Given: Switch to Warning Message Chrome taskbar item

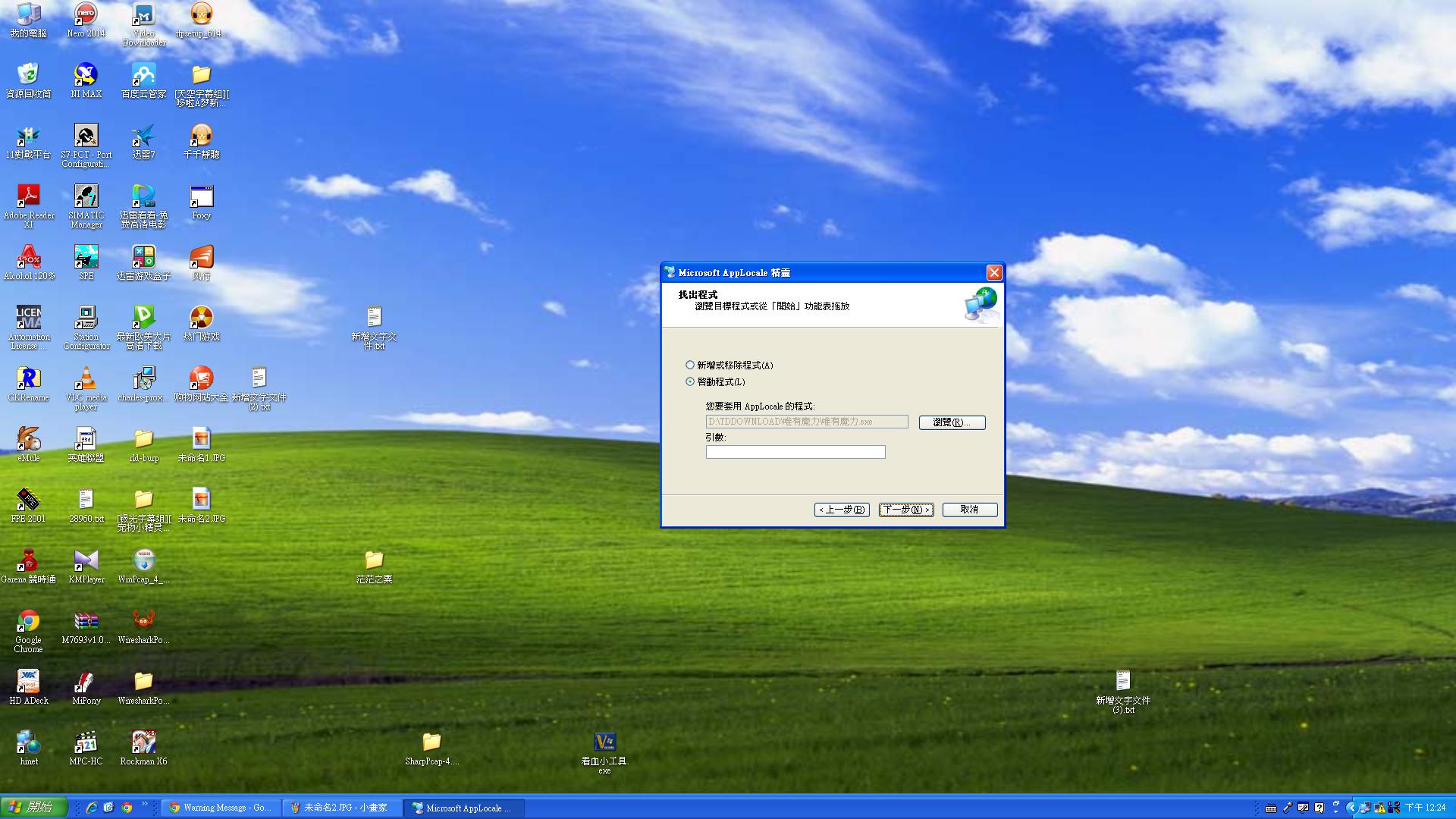Looking at the screenshot, I should [220, 808].
